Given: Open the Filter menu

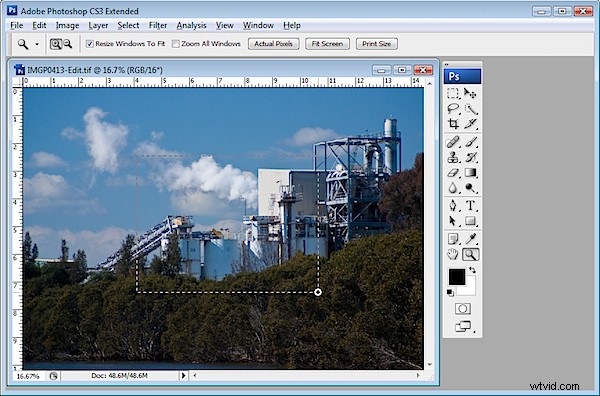Looking at the screenshot, I should [158, 26].
